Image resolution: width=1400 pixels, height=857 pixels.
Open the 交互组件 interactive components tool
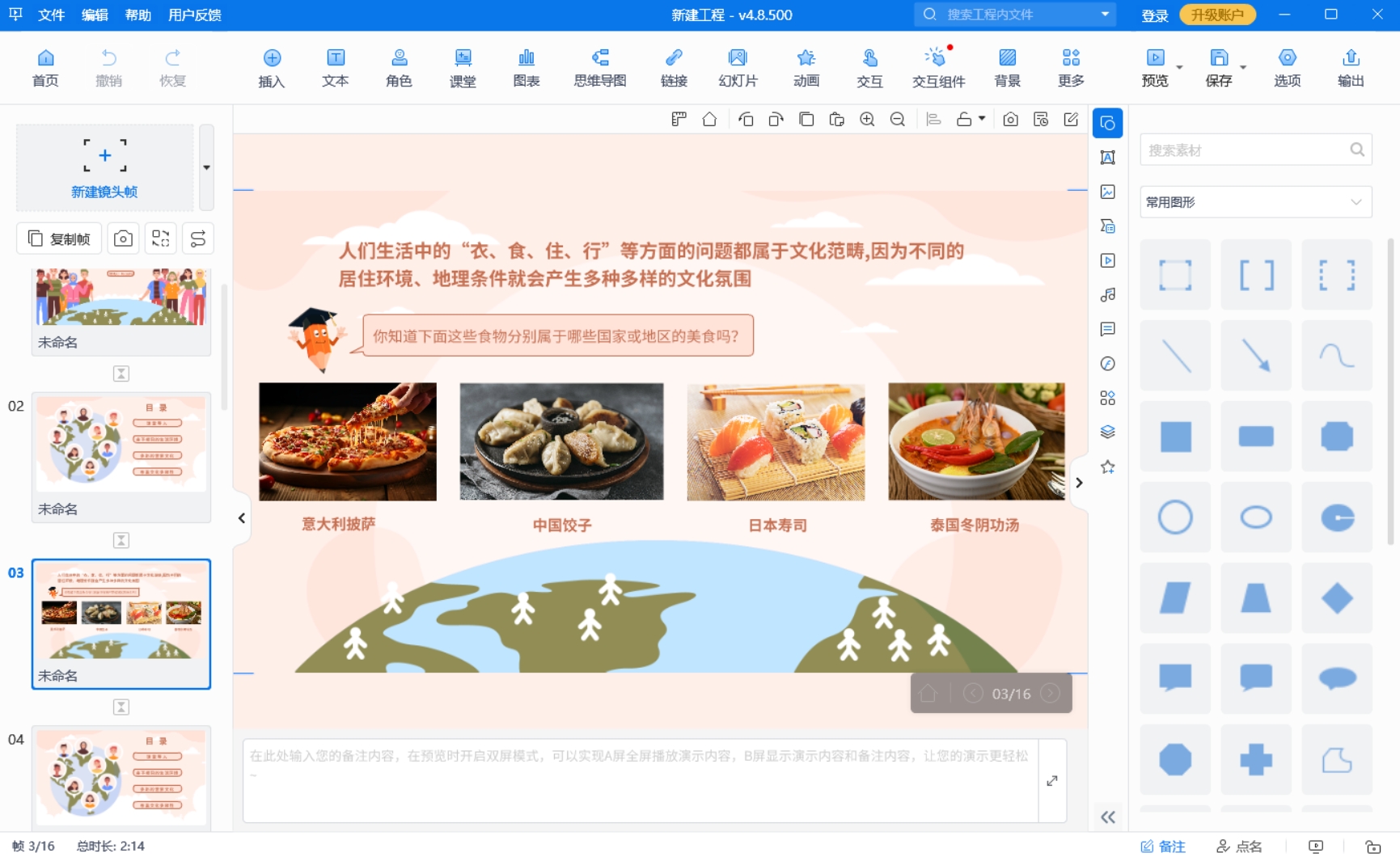pos(938,68)
